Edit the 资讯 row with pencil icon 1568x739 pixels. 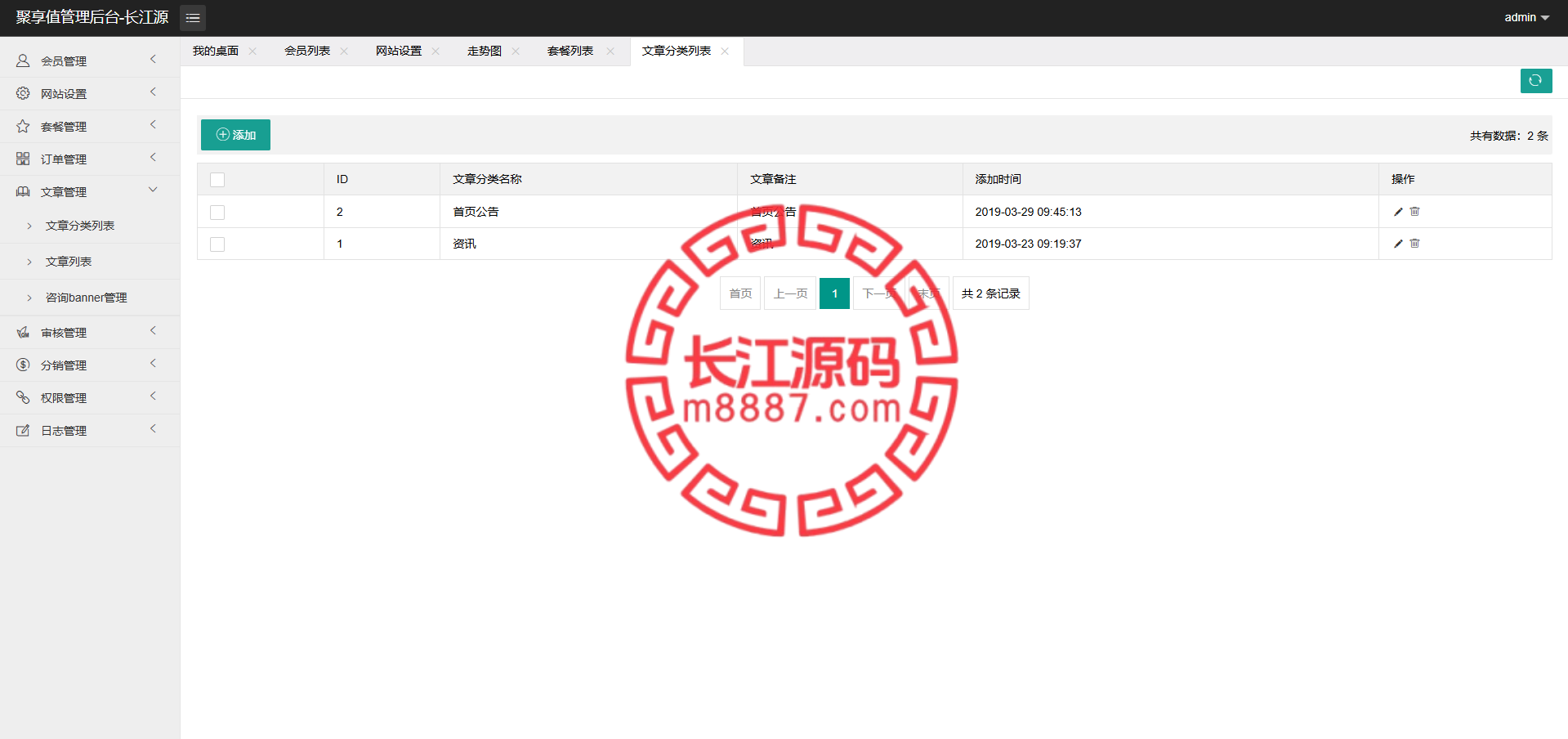click(1398, 244)
